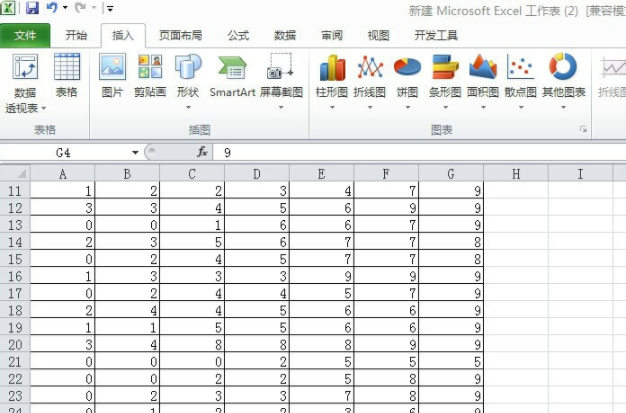Insert an Area chart (面积图)

[x=483, y=82]
